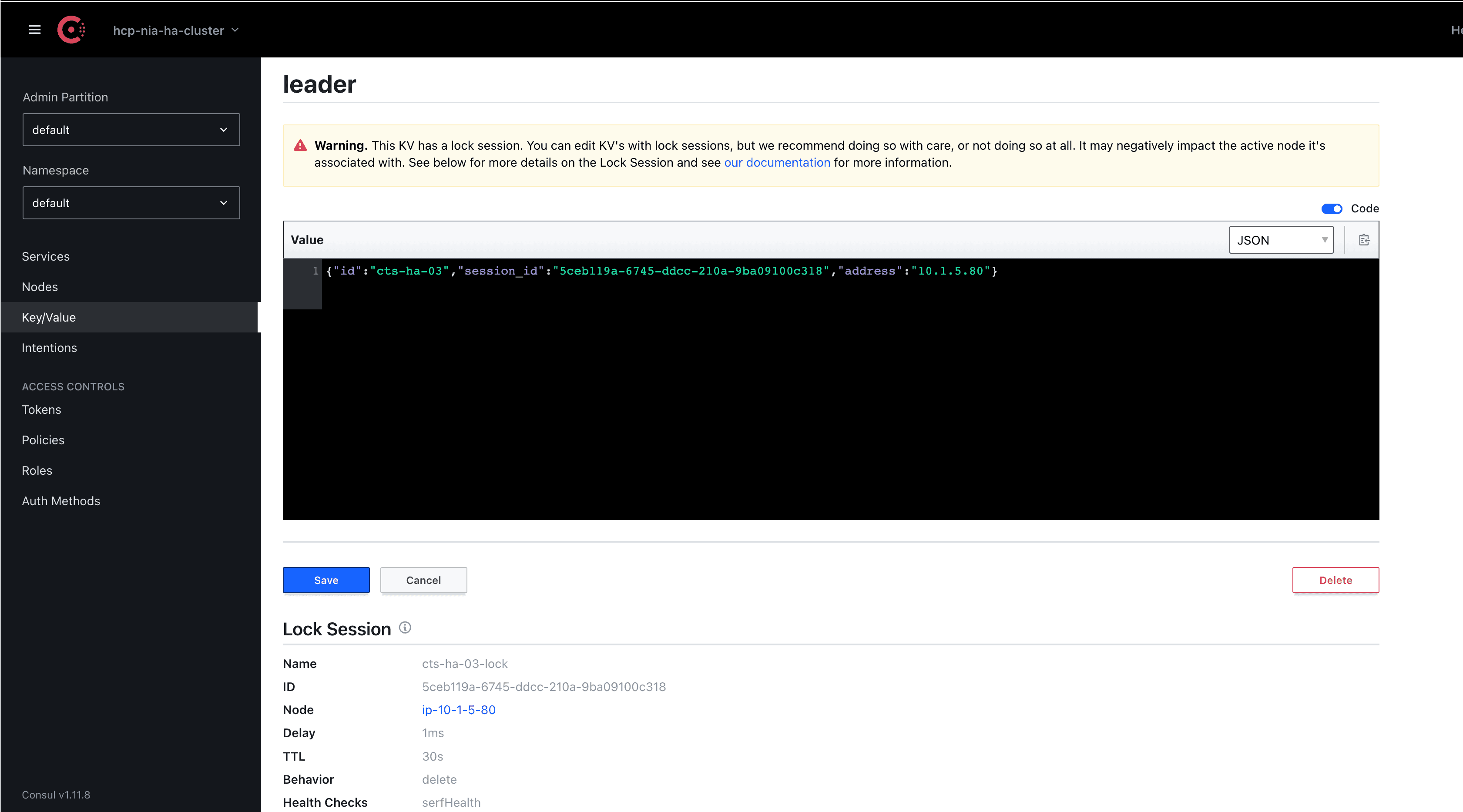1463x812 pixels.
Task: Click the red warning triangle icon
Action: [x=300, y=146]
